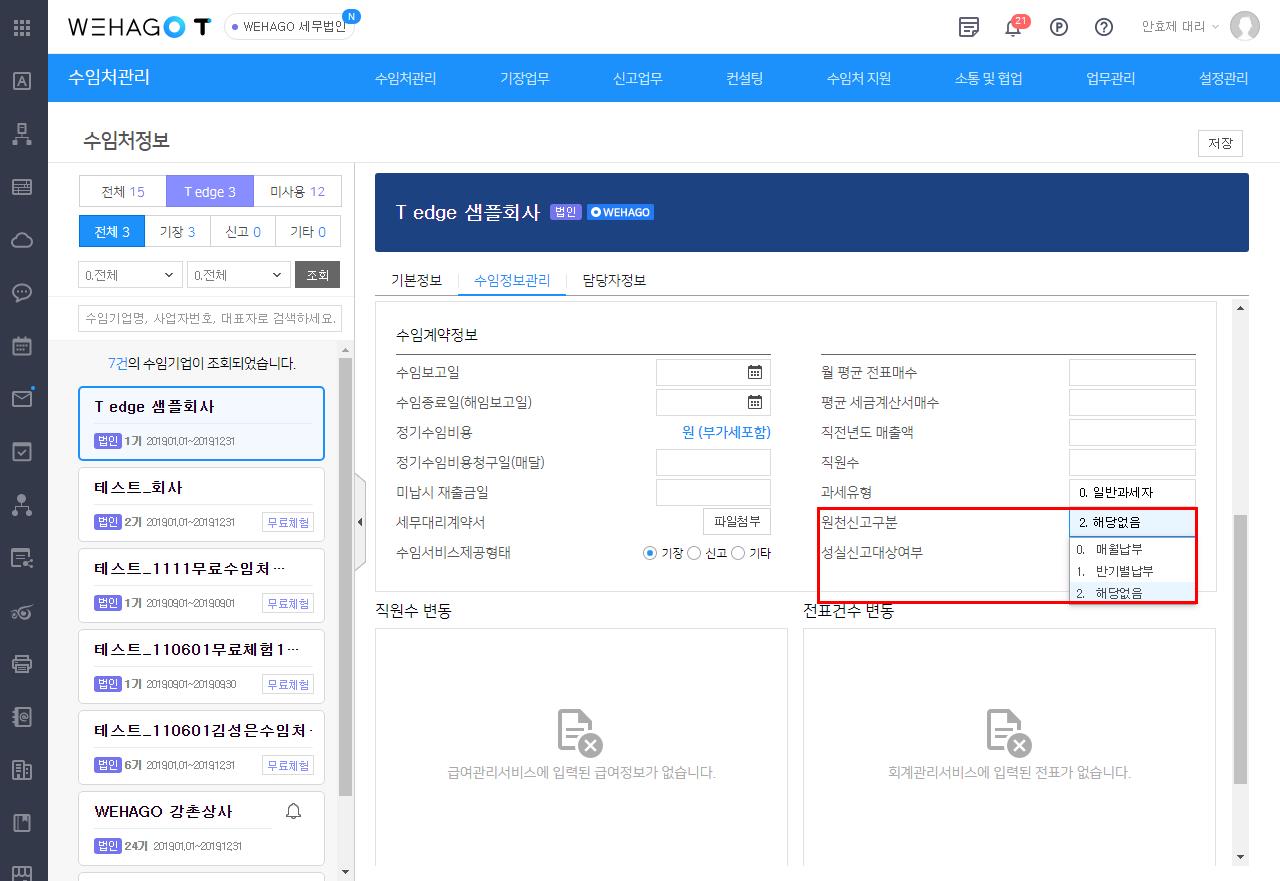Click the 파일첨부 button
The image size is (1280, 881).
tap(737, 521)
